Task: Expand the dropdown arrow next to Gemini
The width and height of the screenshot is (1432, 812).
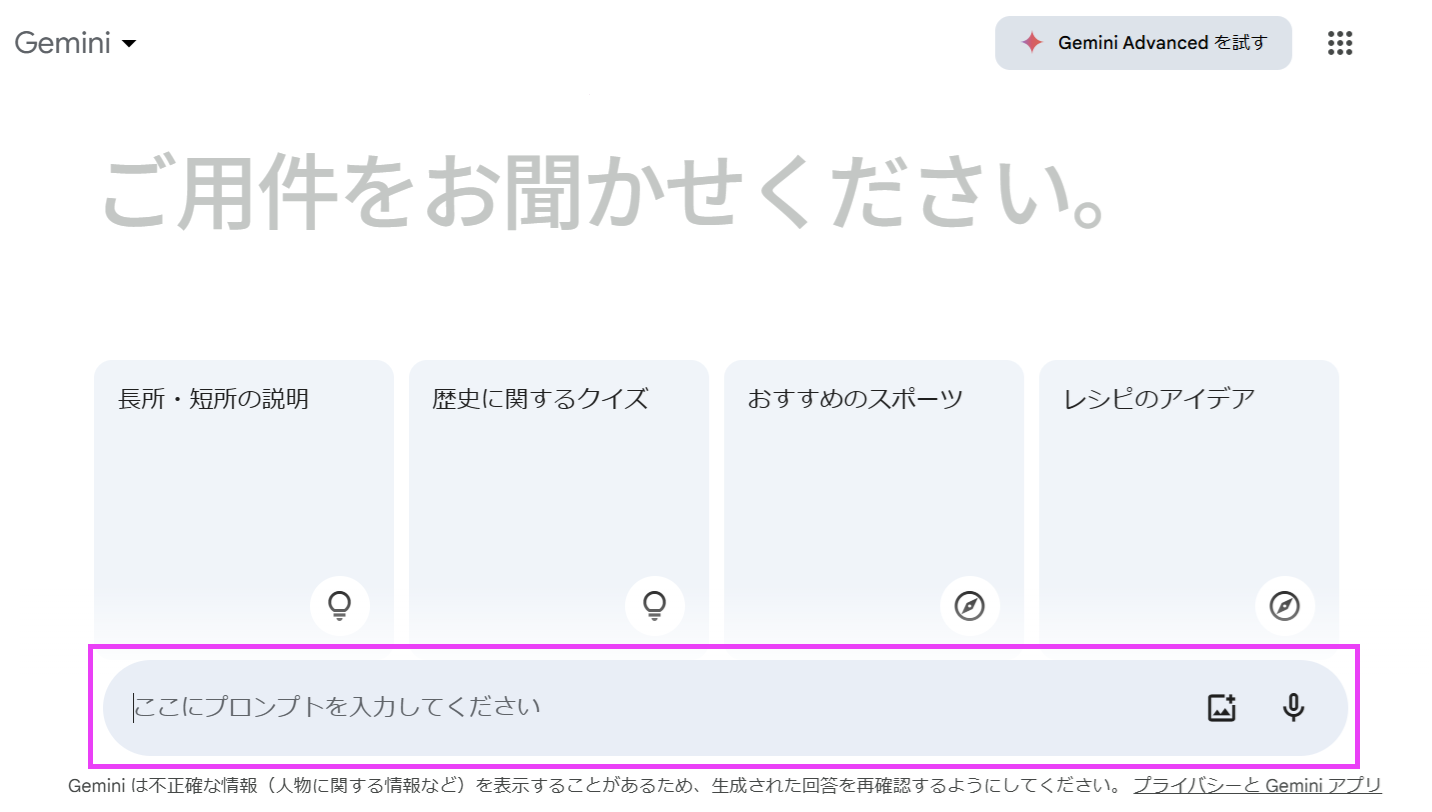Action: coord(128,44)
